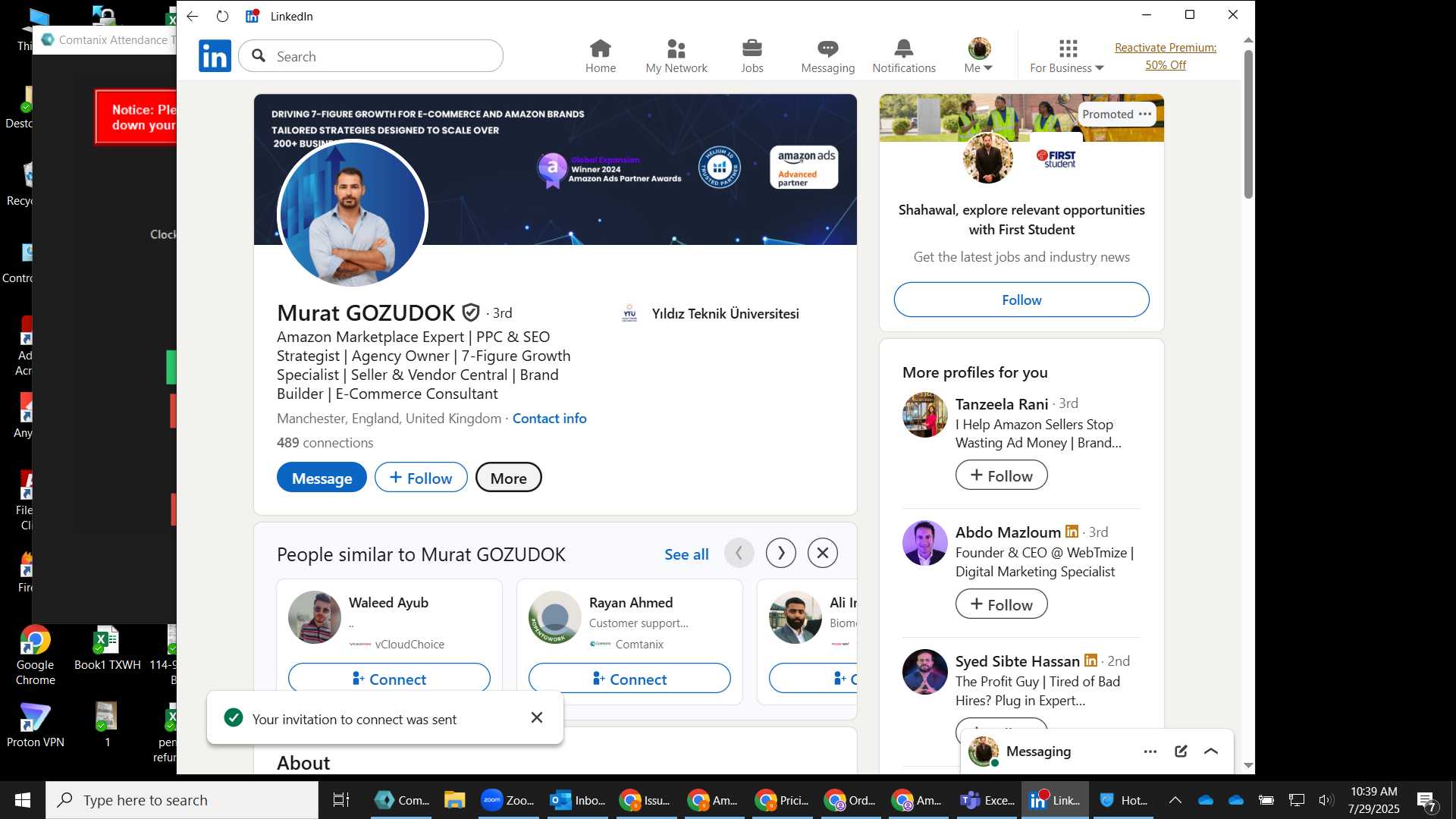
Task: Switch to Outlook Inbox in taskbar
Action: click(577, 800)
